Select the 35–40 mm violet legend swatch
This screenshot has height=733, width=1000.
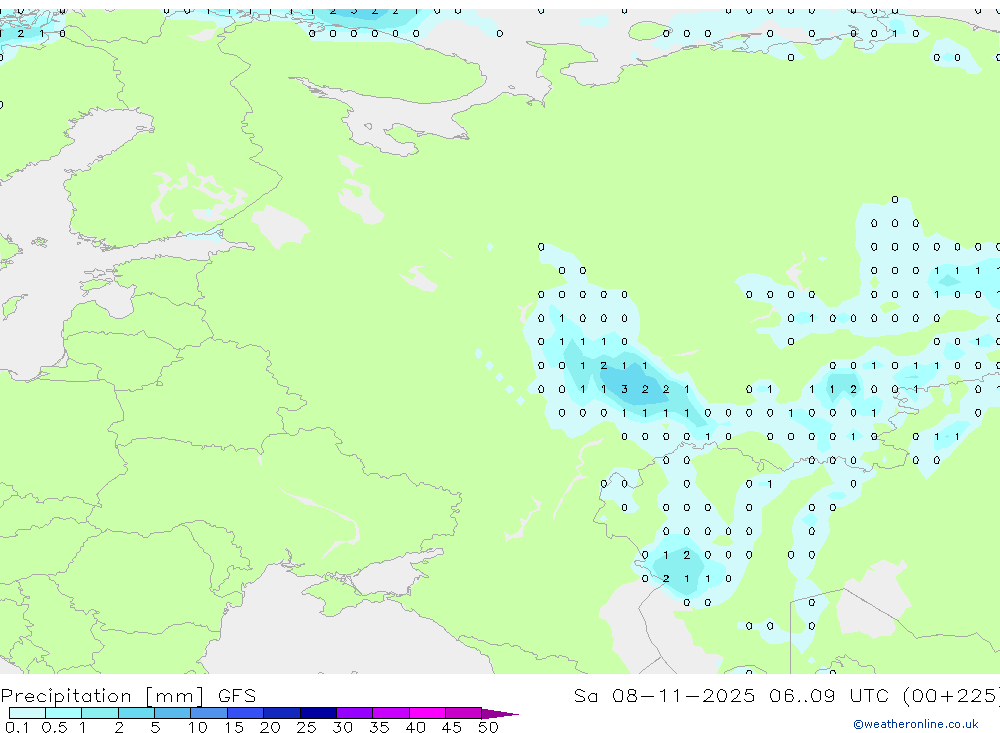coord(390,713)
